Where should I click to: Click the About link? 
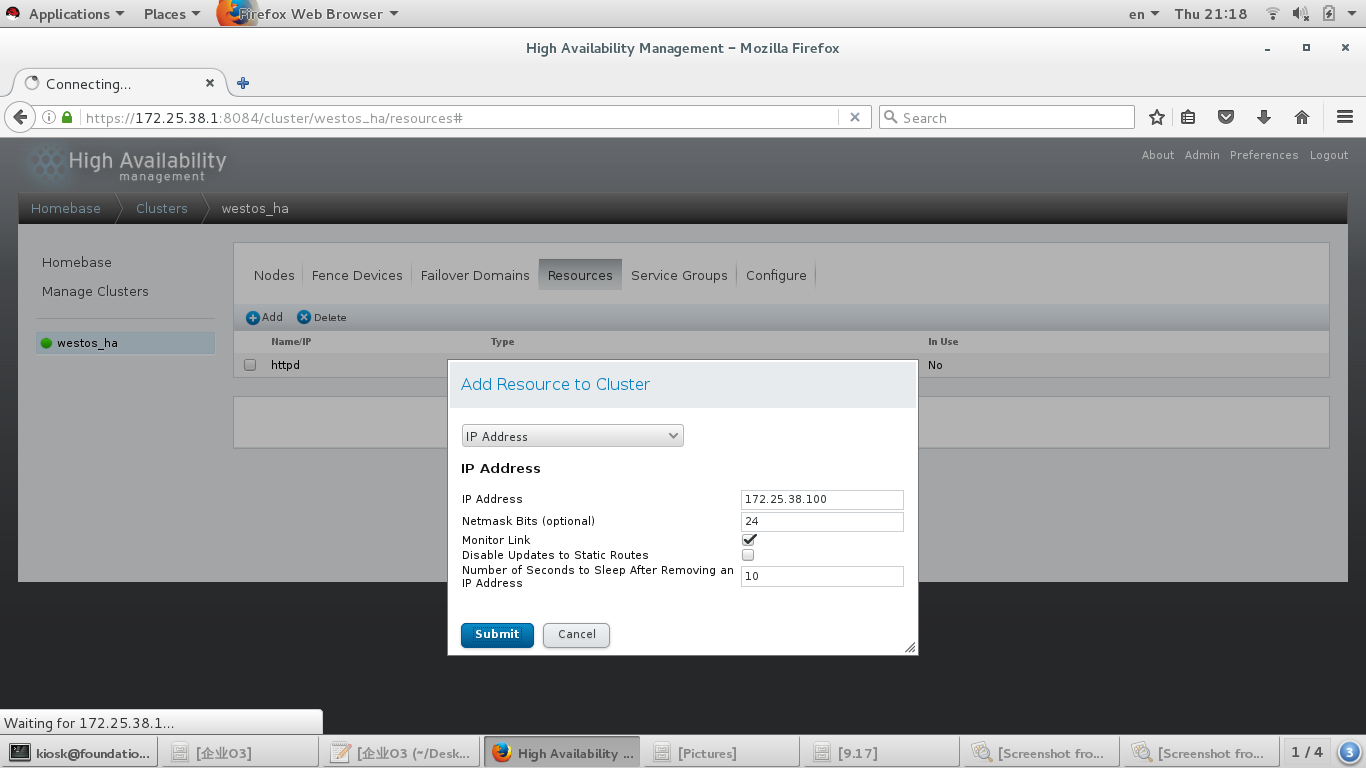1158,155
